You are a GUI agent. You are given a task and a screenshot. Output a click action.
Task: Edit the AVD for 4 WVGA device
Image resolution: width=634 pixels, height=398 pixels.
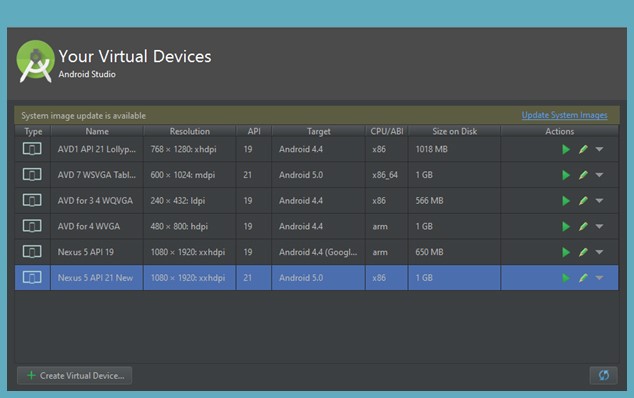tap(583, 227)
